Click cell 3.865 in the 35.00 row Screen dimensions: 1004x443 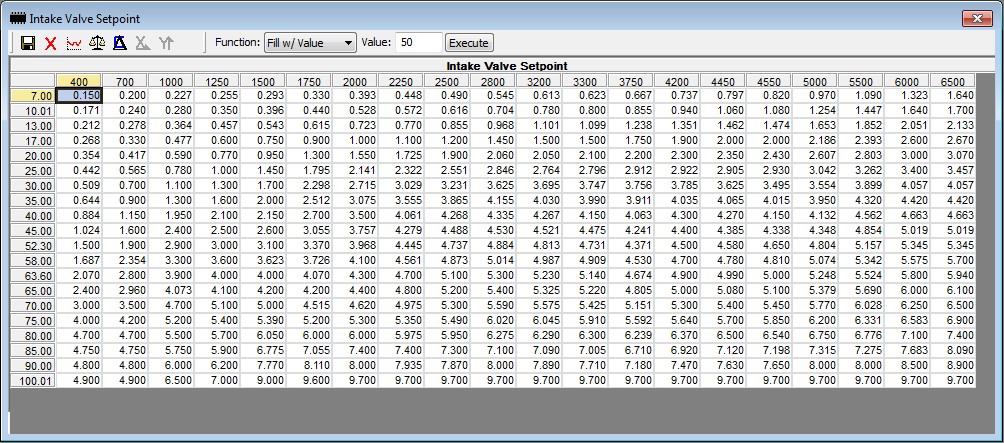(447, 201)
